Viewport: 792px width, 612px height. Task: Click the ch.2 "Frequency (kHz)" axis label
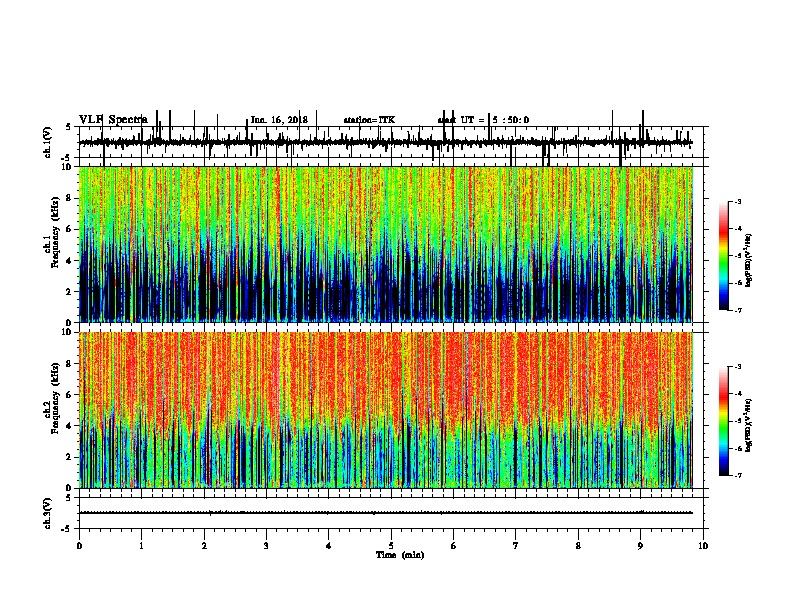pos(55,399)
